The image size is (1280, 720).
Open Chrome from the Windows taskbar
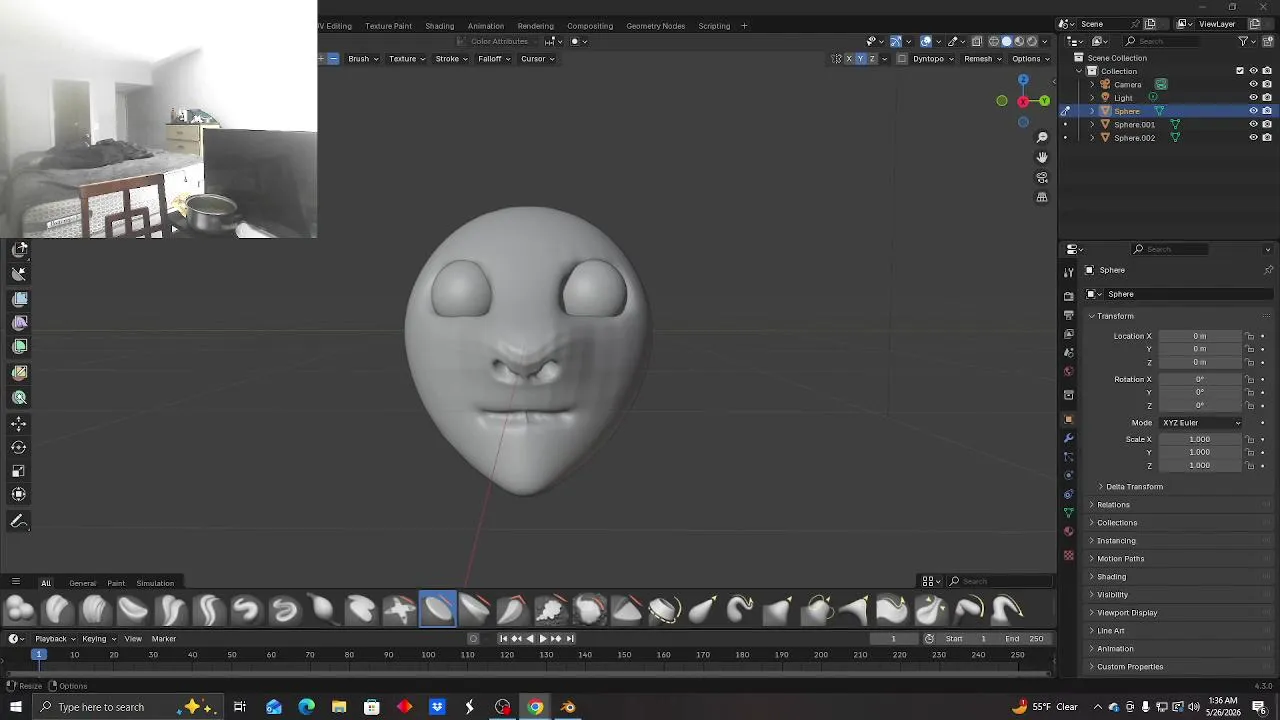[535, 707]
